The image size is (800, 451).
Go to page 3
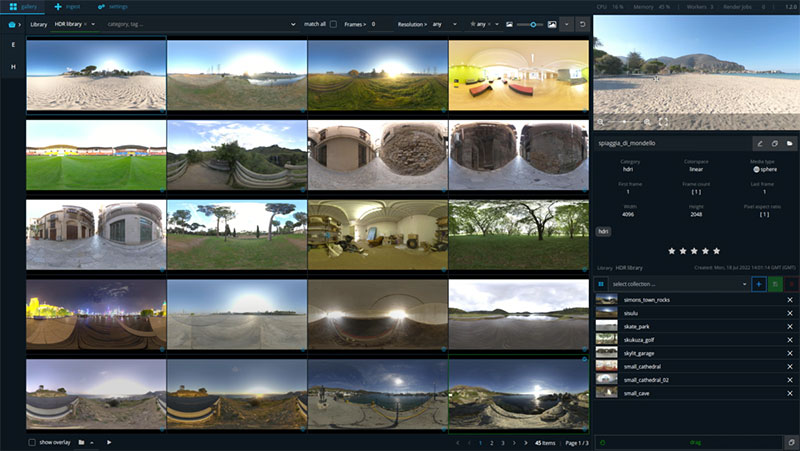pyautogui.click(x=503, y=443)
